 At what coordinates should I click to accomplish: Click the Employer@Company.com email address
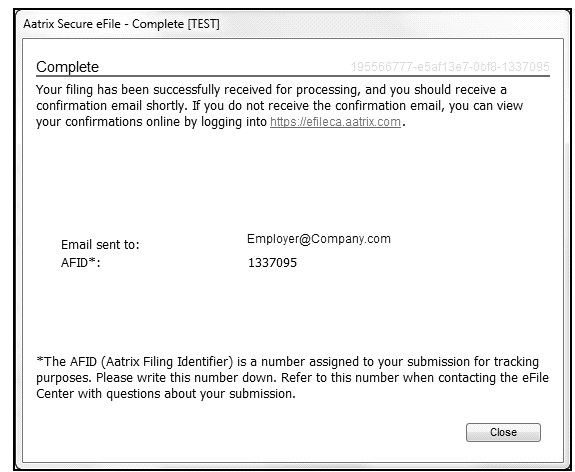click(x=319, y=239)
